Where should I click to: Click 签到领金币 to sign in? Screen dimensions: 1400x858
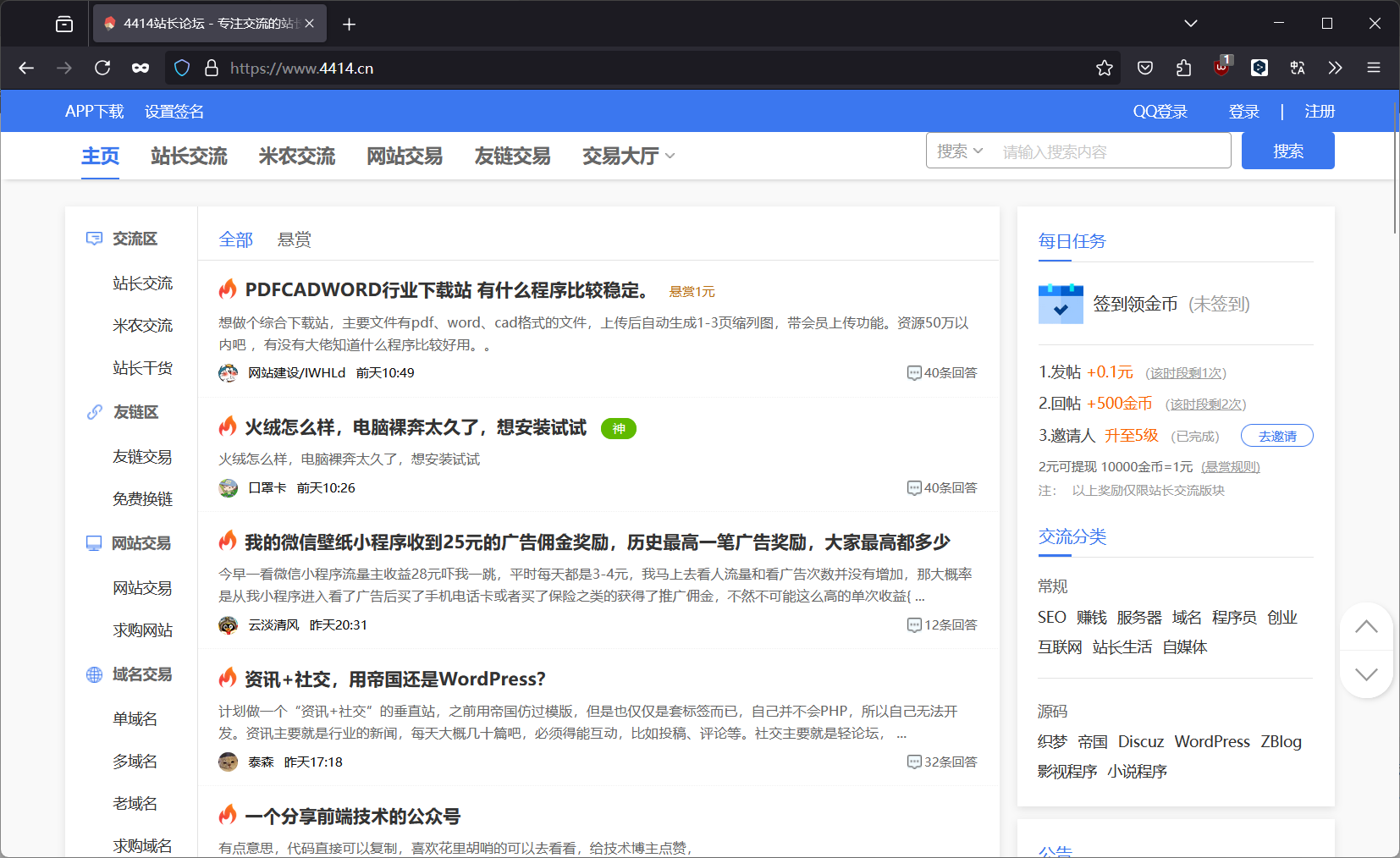(x=1135, y=304)
